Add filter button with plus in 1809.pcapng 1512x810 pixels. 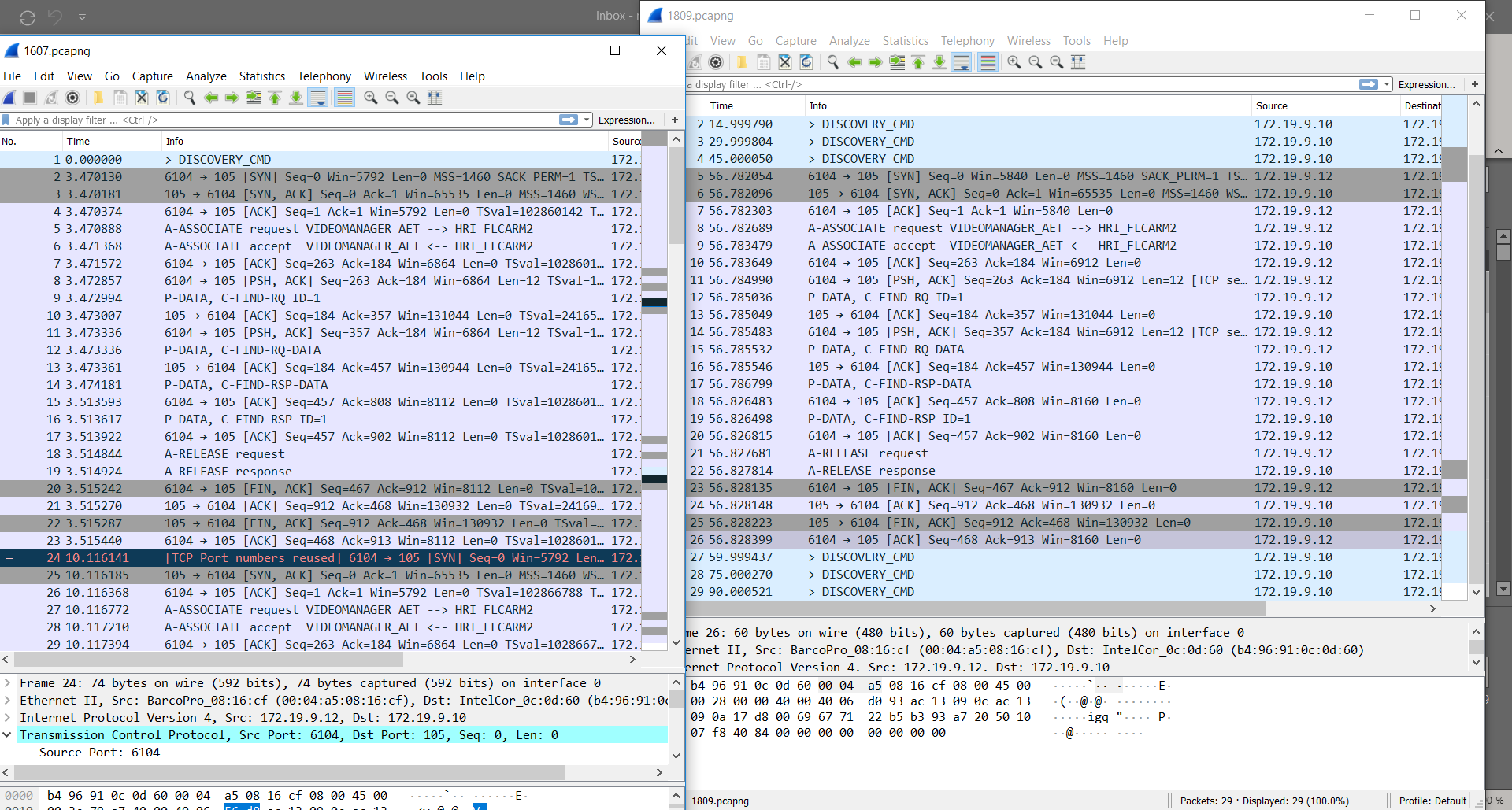click(1475, 84)
